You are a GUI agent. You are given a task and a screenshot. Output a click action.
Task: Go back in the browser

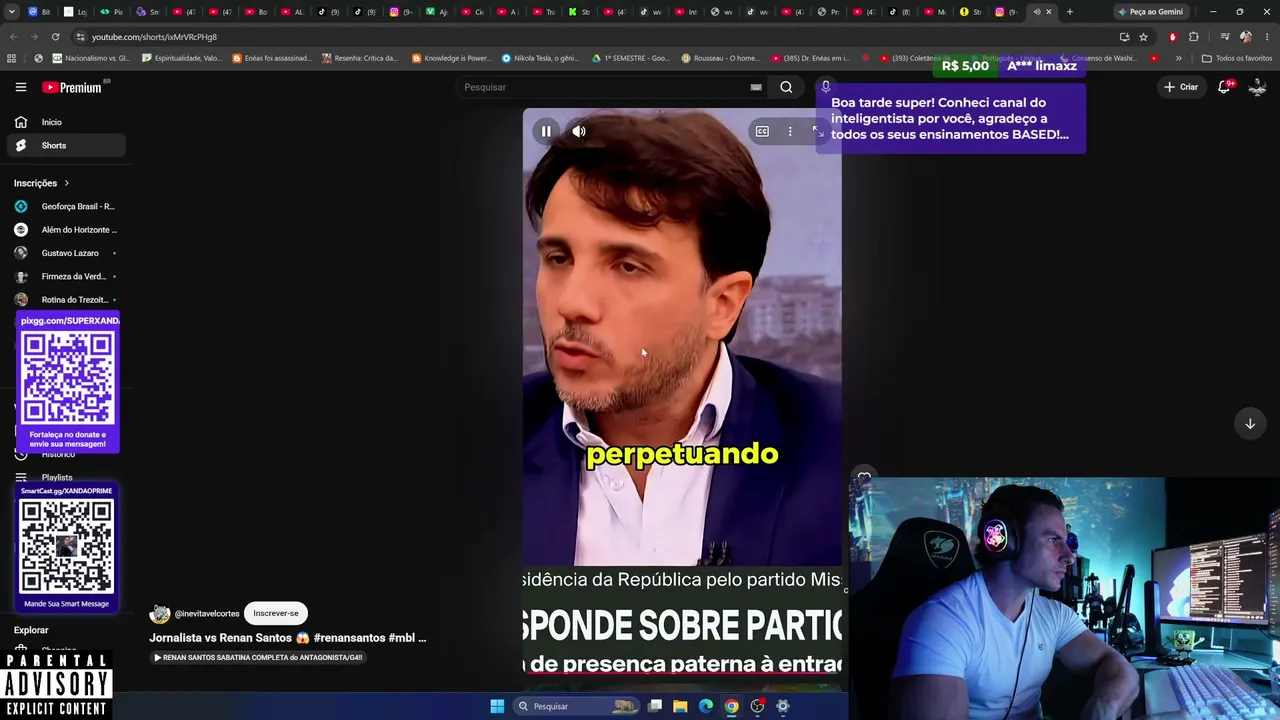pos(13,37)
